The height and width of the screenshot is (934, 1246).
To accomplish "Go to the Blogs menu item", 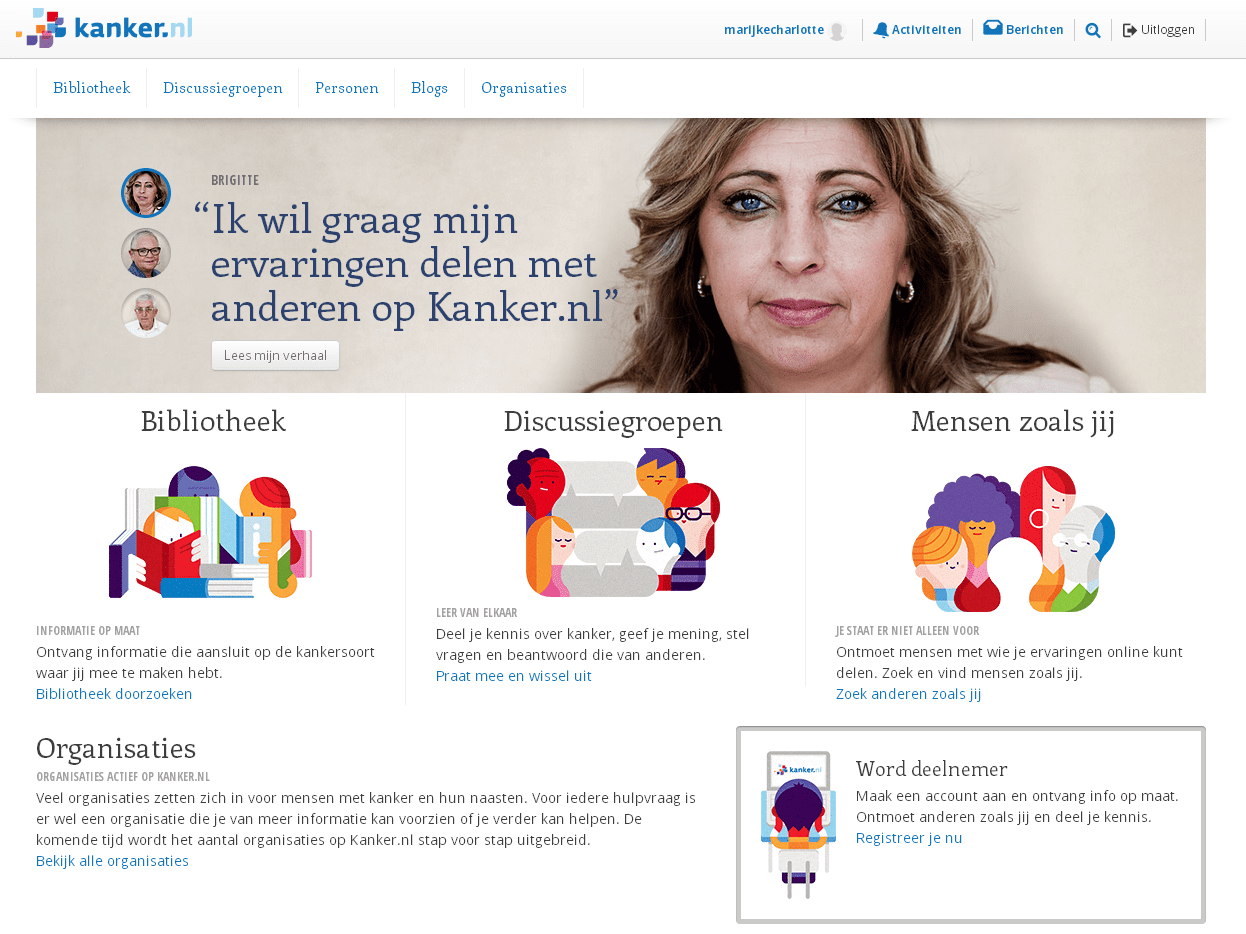I will [x=430, y=88].
